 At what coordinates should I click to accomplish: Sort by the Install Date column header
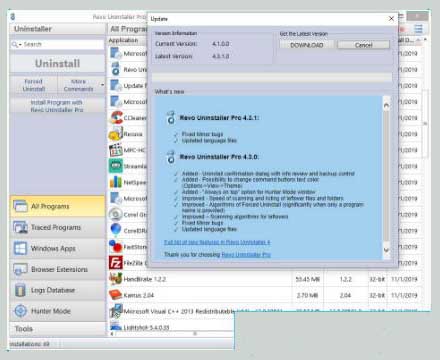click(x=406, y=40)
